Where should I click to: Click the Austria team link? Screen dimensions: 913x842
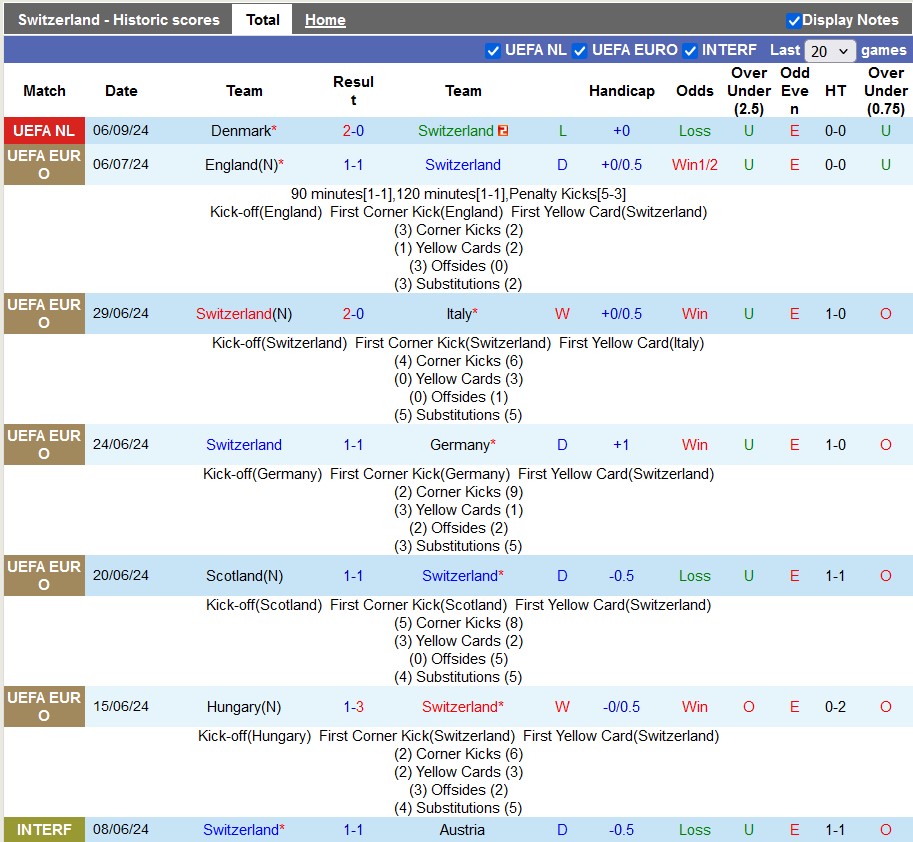(x=462, y=830)
